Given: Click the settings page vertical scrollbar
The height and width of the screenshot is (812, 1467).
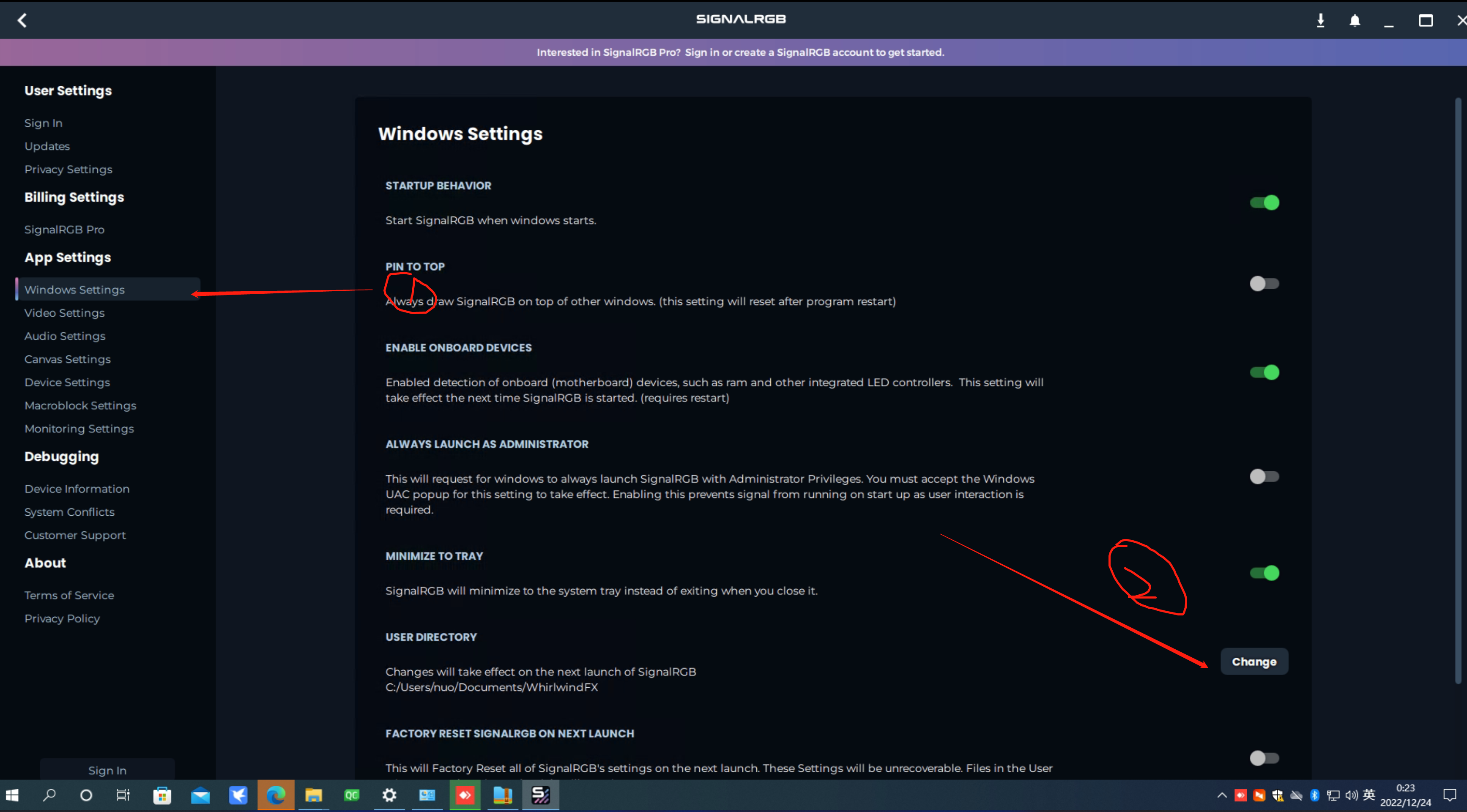Looking at the screenshot, I should [1458, 391].
